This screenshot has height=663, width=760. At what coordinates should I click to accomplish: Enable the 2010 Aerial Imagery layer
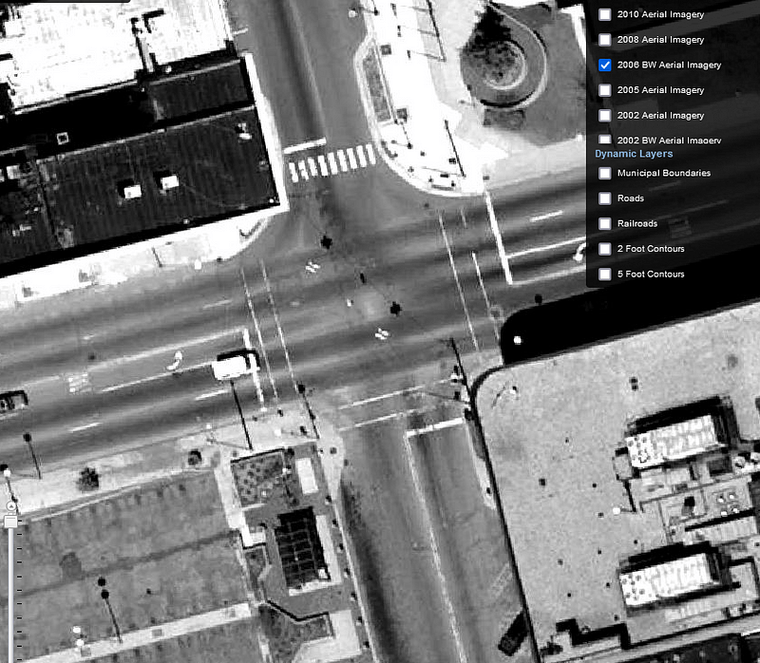tap(605, 15)
